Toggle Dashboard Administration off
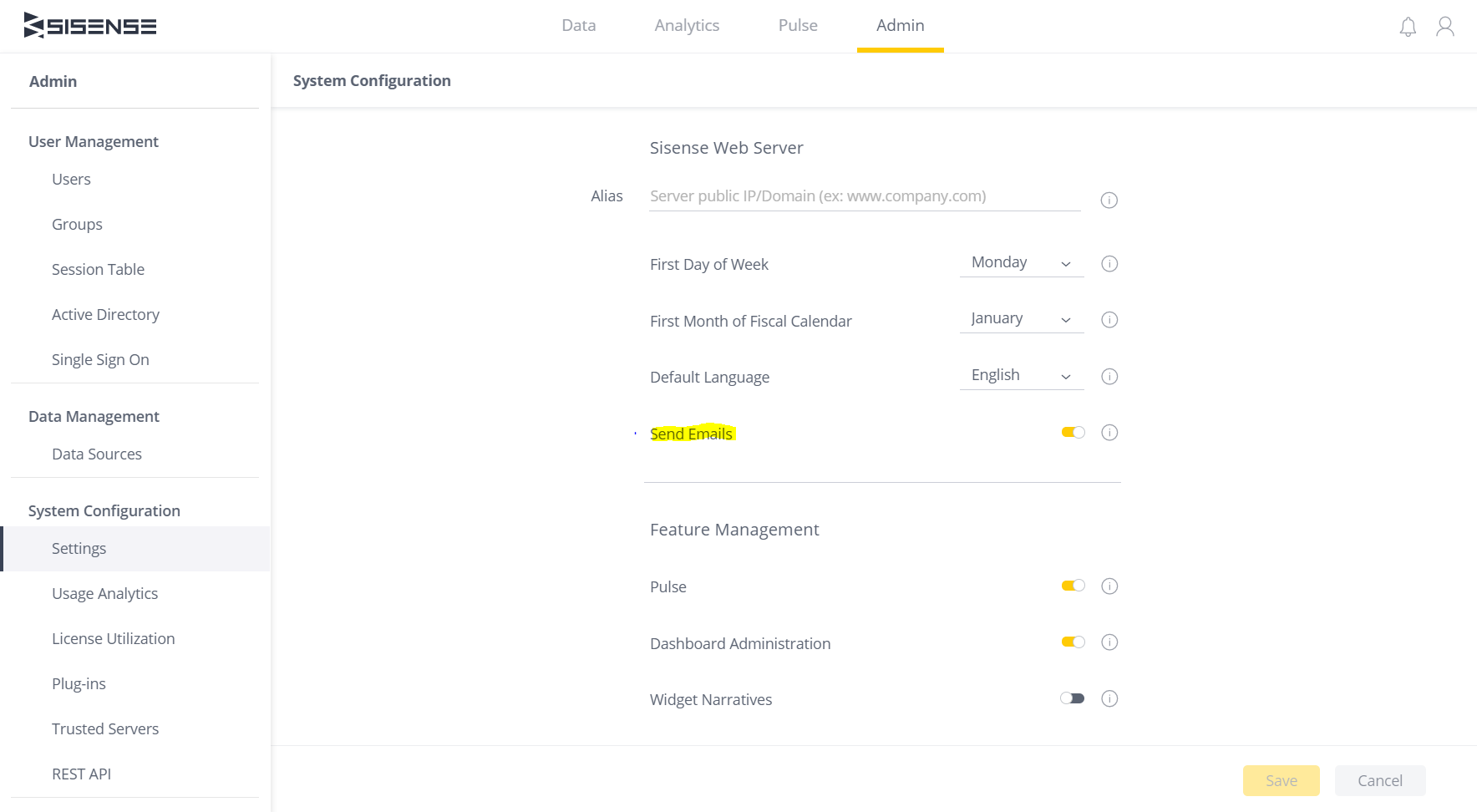1477x812 pixels. [1073, 642]
